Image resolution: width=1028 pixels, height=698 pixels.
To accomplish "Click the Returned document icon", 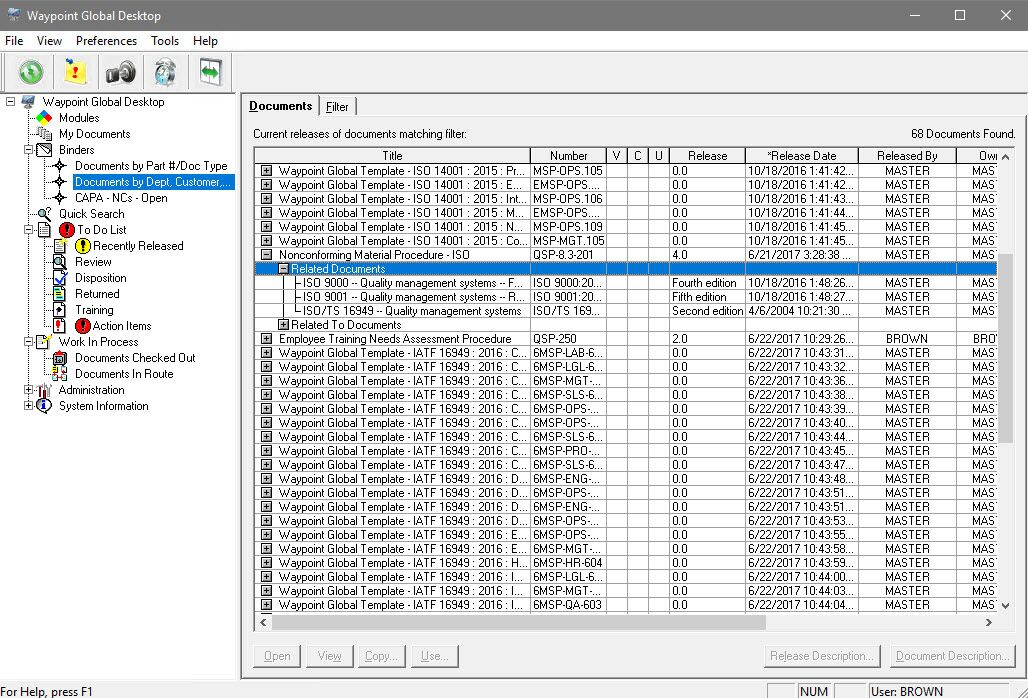I will point(60,294).
